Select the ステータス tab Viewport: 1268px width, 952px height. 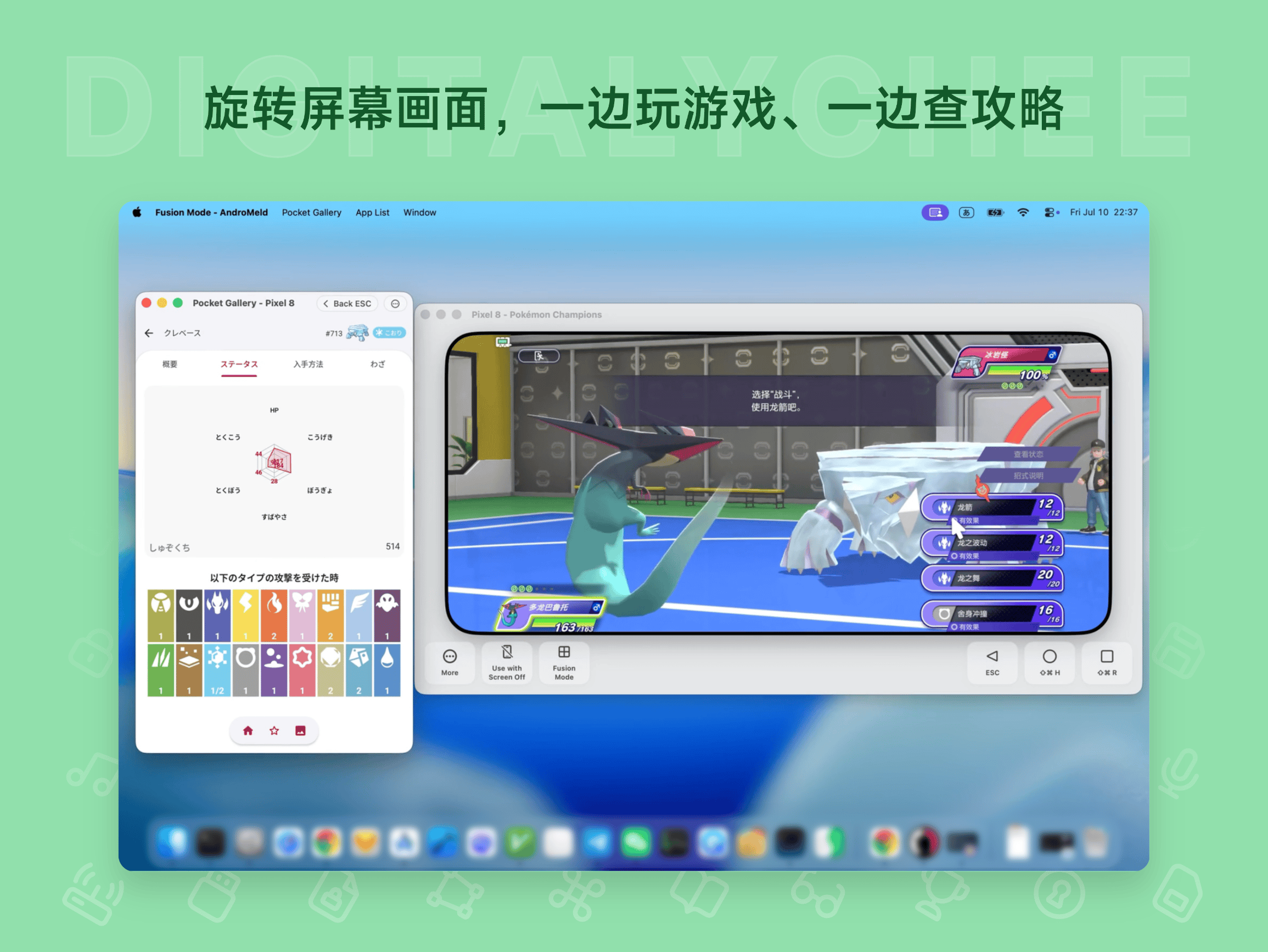[x=239, y=364]
